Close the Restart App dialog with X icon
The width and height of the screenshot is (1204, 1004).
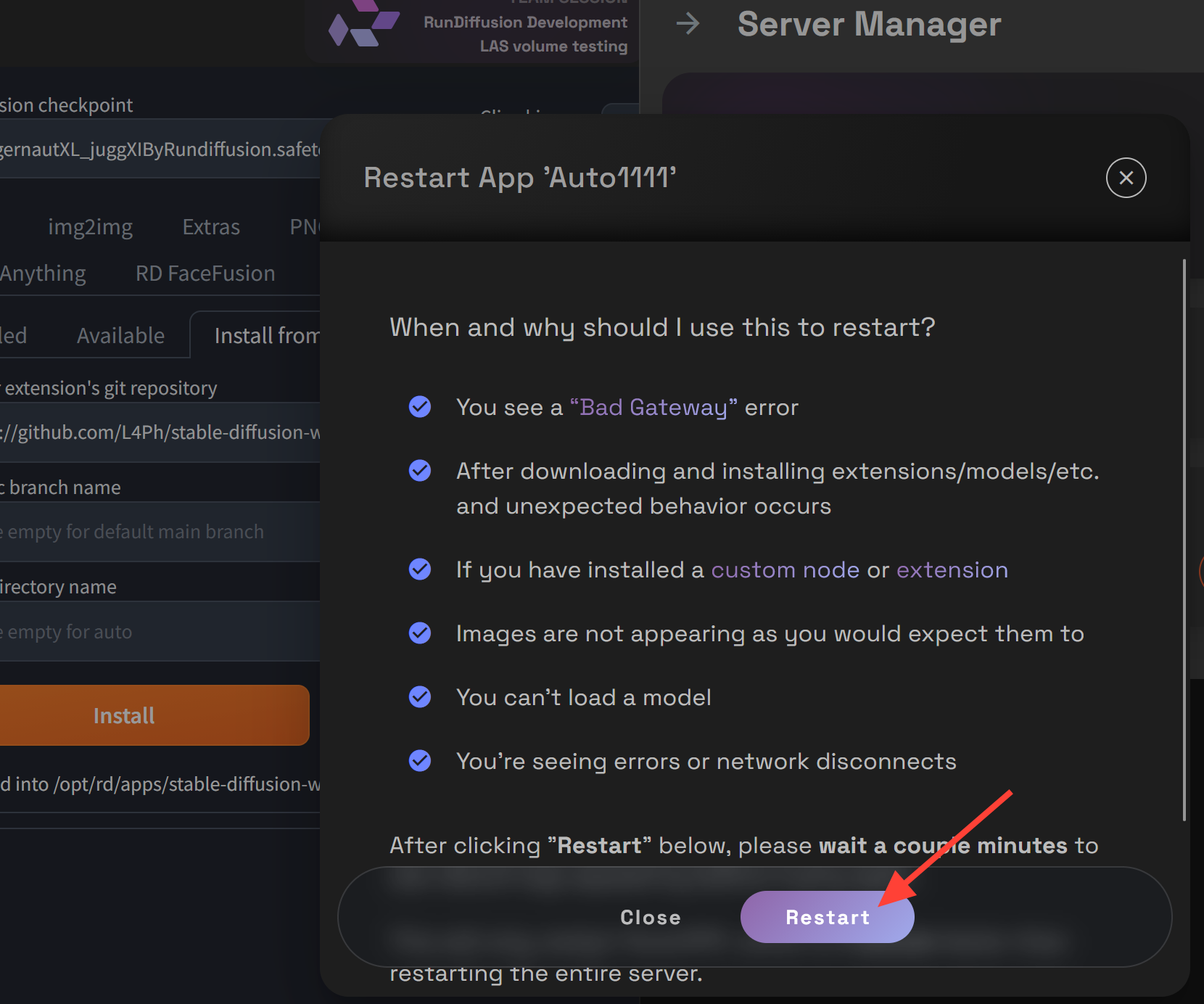[1126, 178]
